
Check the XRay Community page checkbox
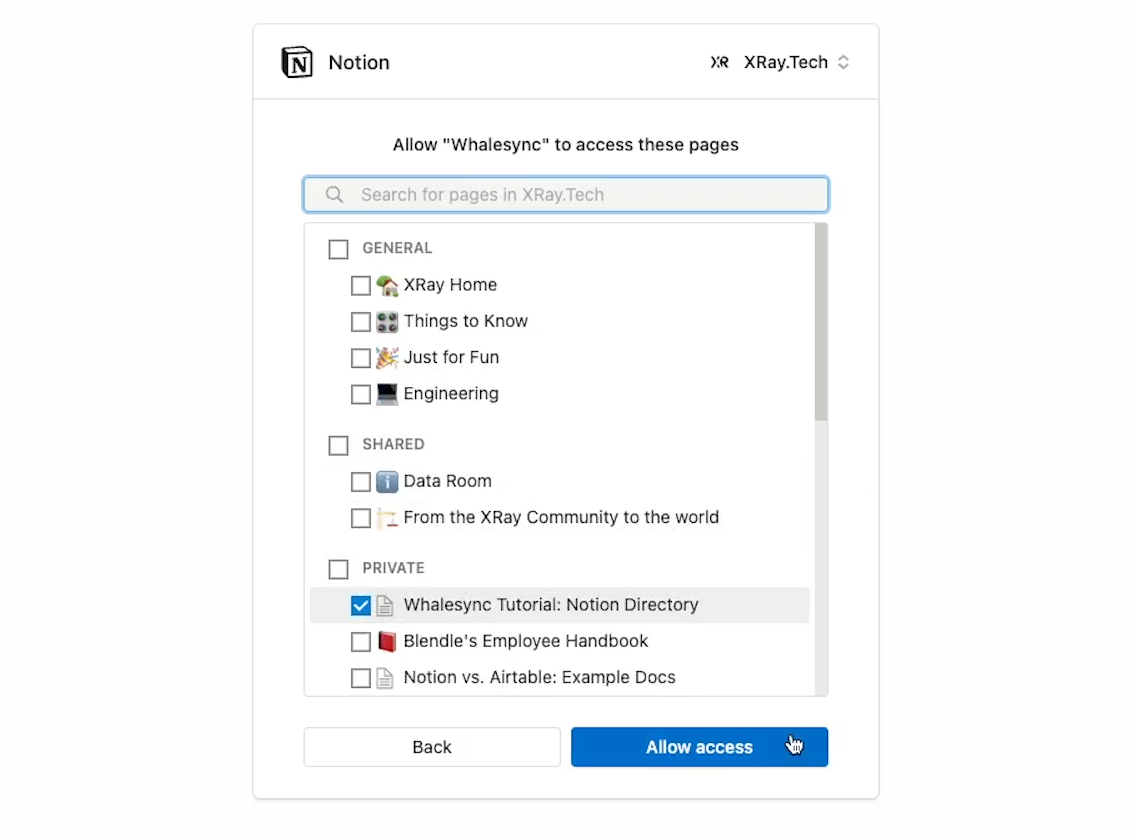click(360, 518)
